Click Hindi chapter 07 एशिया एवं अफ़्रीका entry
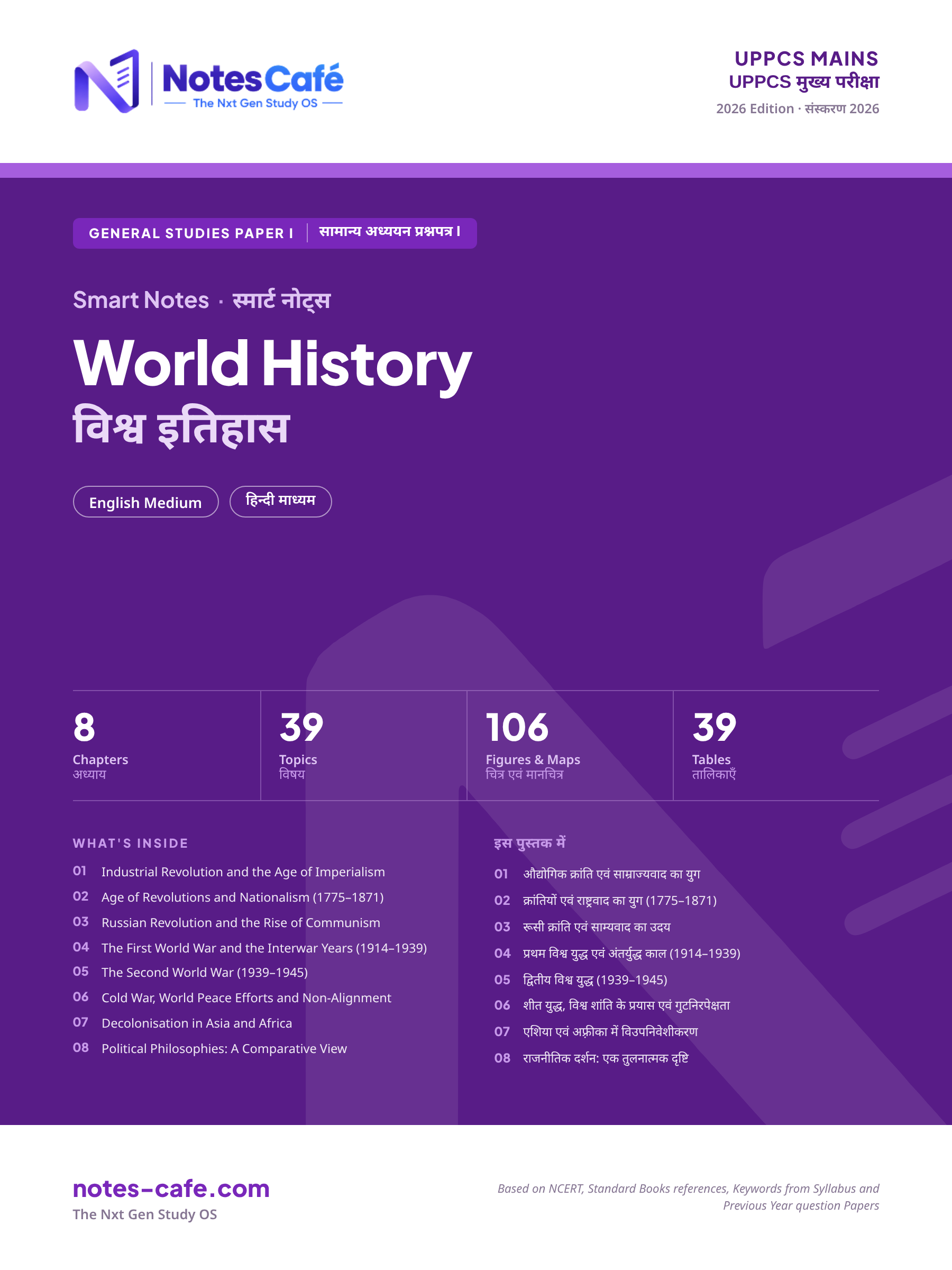The image size is (952, 1270). 596,1032
